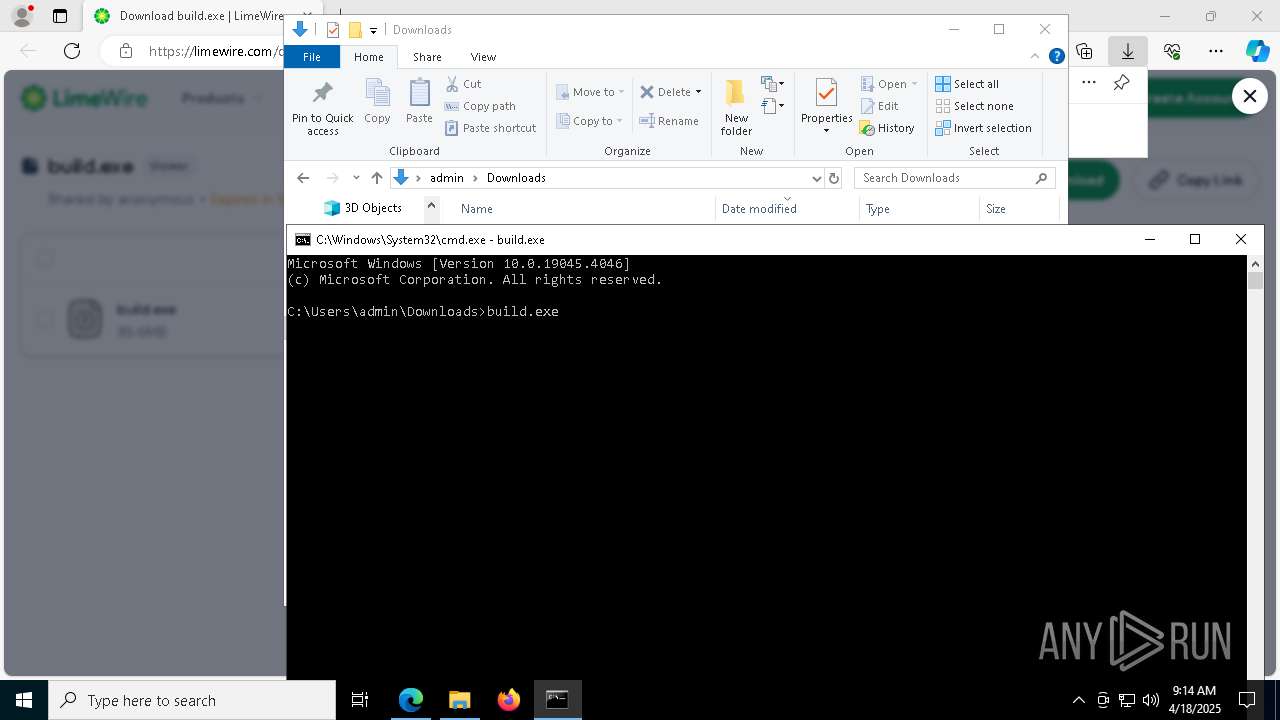Expand the Properties dropdown arrow
This screenshot has height=720, width=1280.
pyautogui.click(x=826, y=131)
